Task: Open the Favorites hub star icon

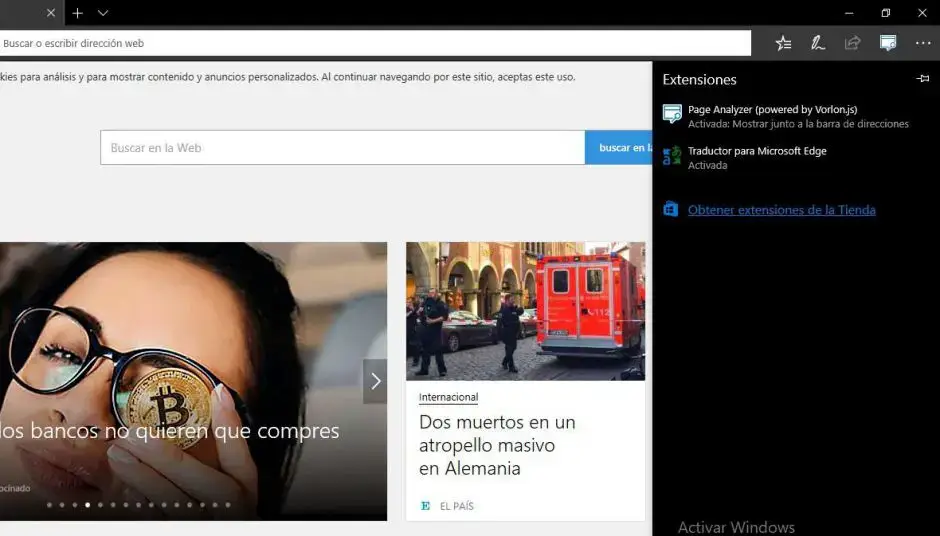Action: tap(784, 43)
